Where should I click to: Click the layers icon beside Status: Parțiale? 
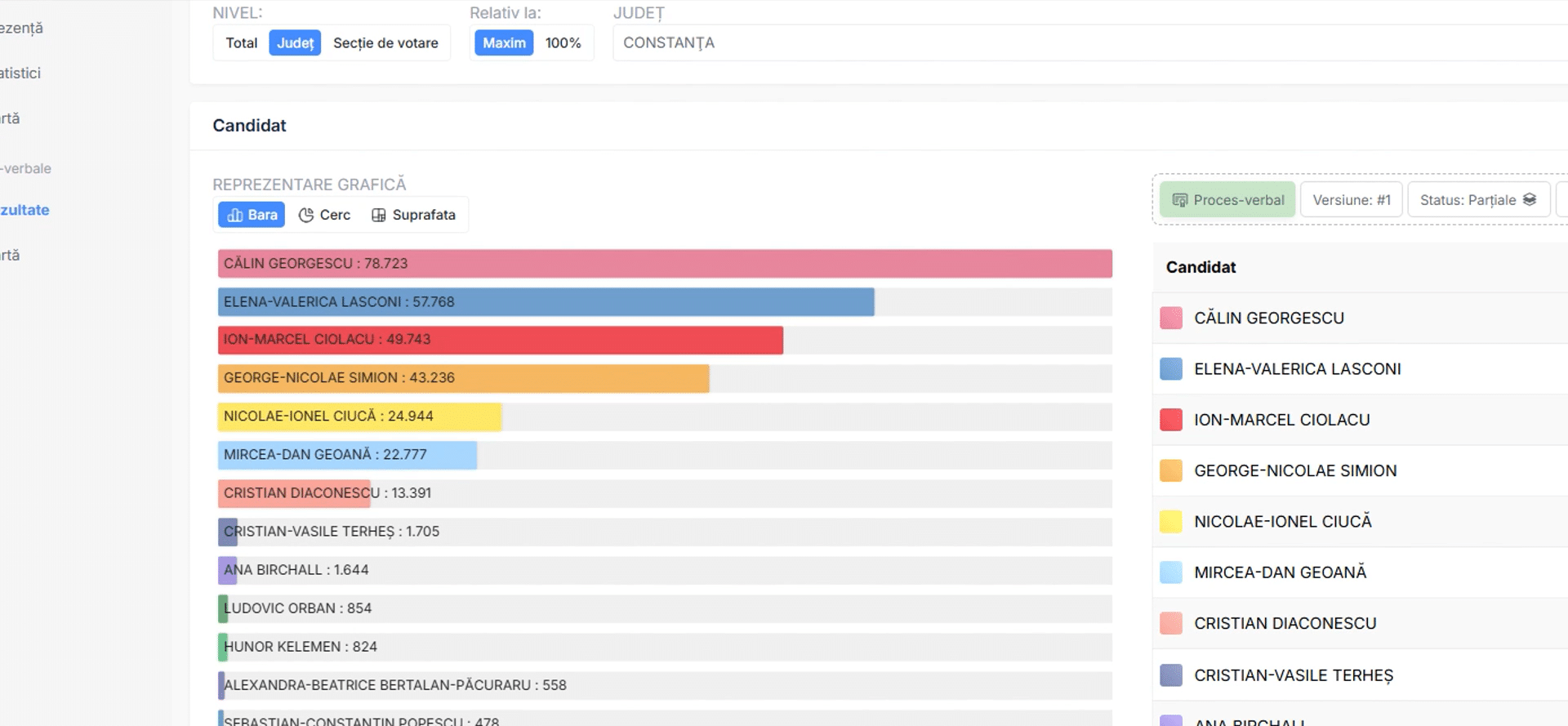[1530, 199]
